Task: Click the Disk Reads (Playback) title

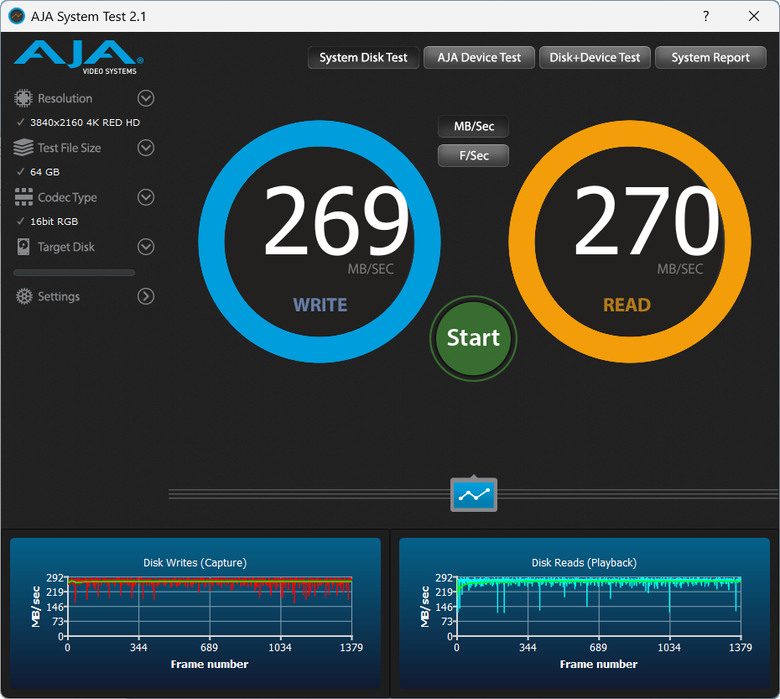Action: pyautogui.click(x=584, y=563)
